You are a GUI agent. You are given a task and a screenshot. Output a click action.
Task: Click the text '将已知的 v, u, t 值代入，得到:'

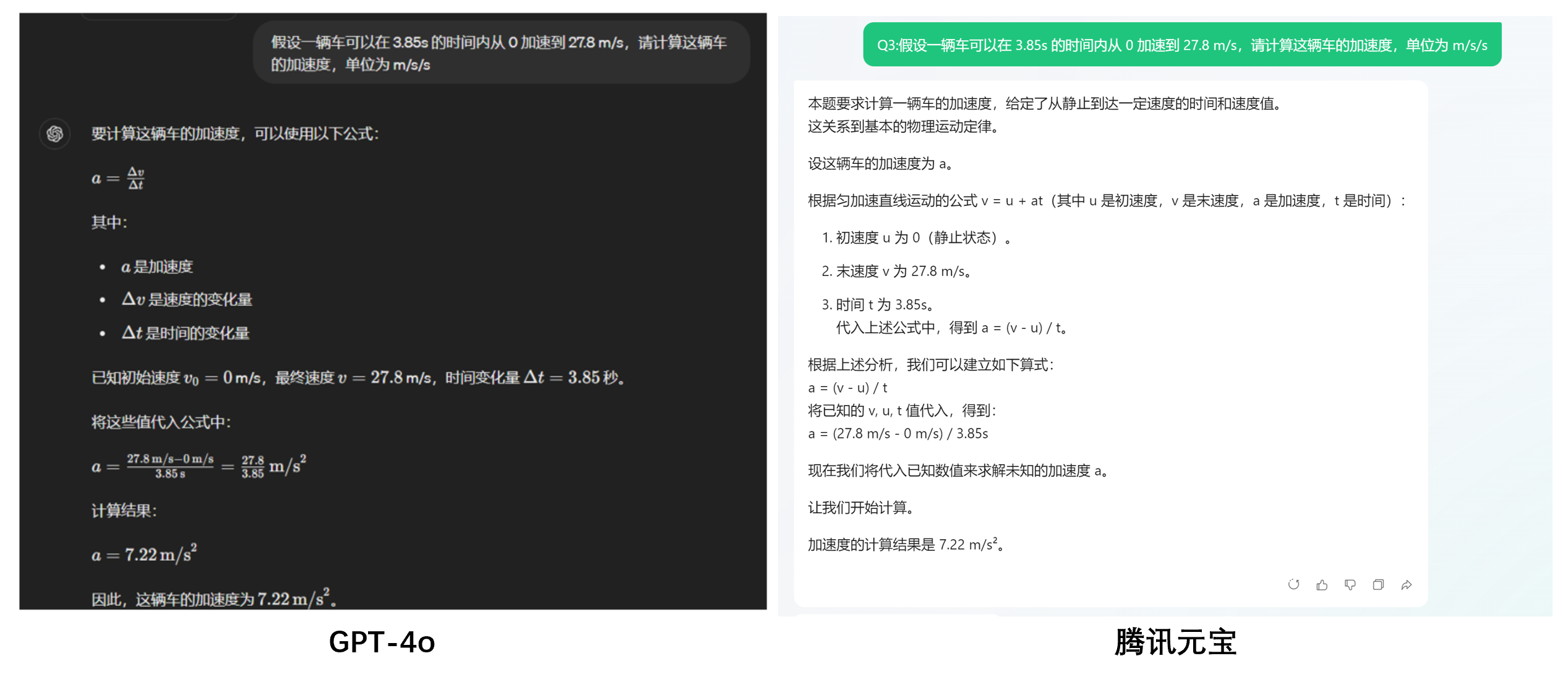pyautogui.click(x=902, y=411)
